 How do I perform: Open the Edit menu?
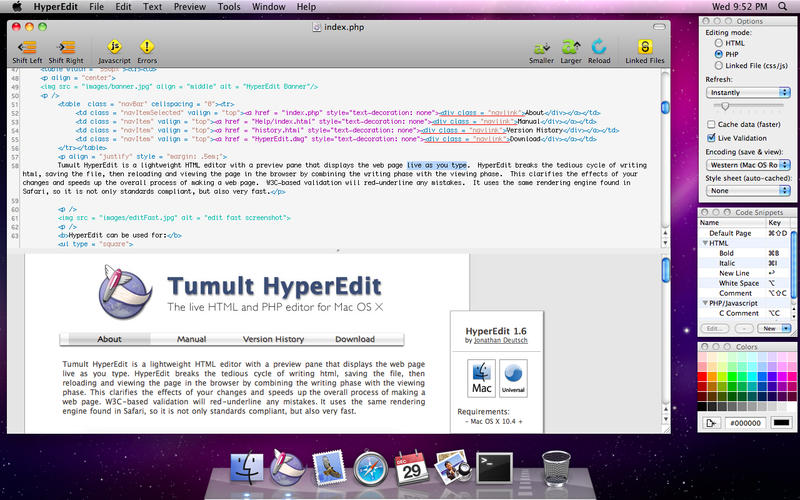[x=123, y=7]
